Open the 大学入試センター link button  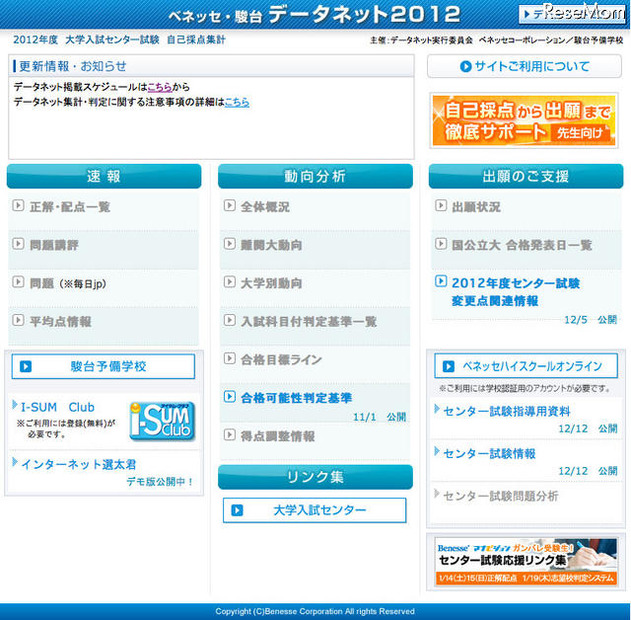[x=315, y=510]
